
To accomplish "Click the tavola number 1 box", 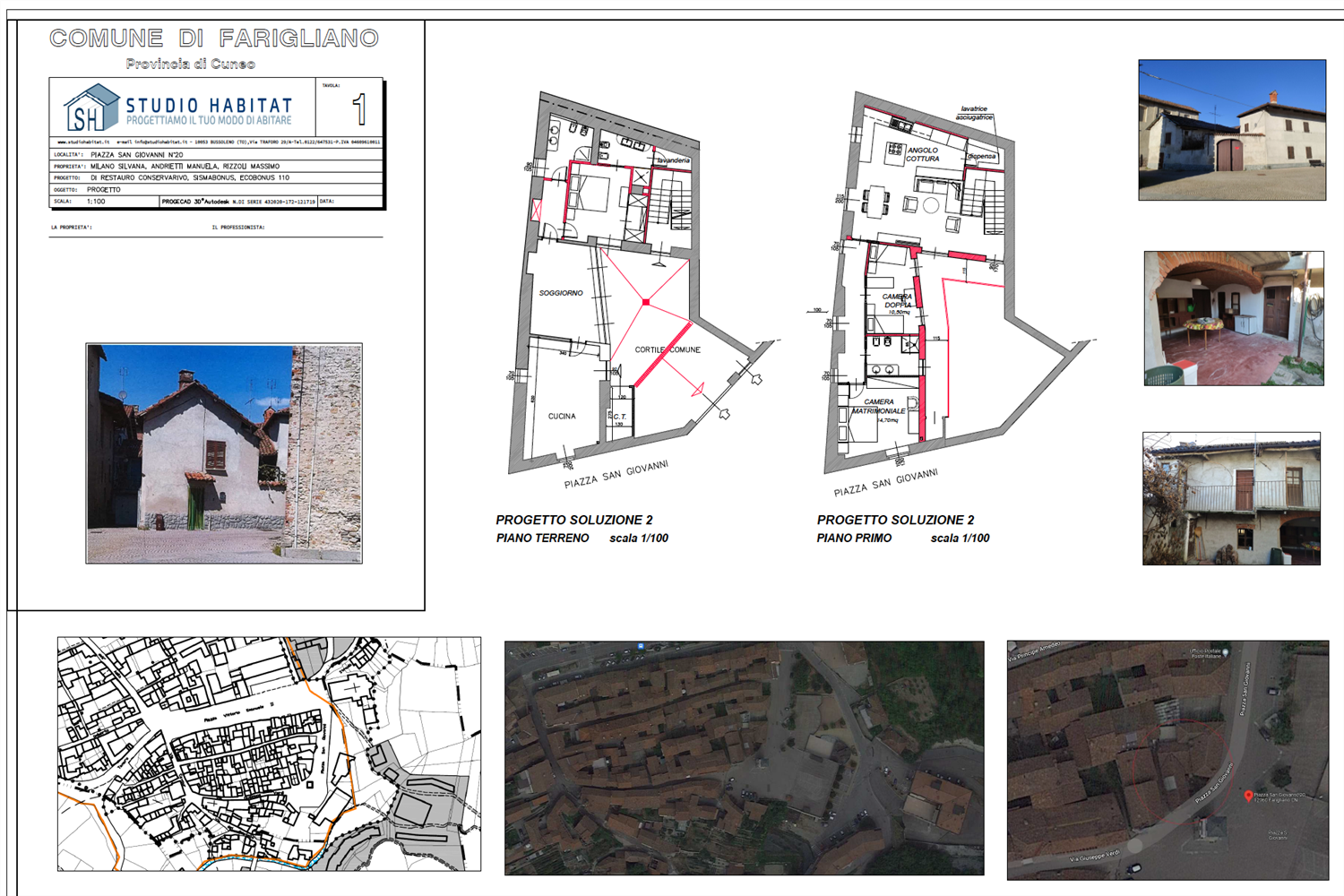I will 349,108.
